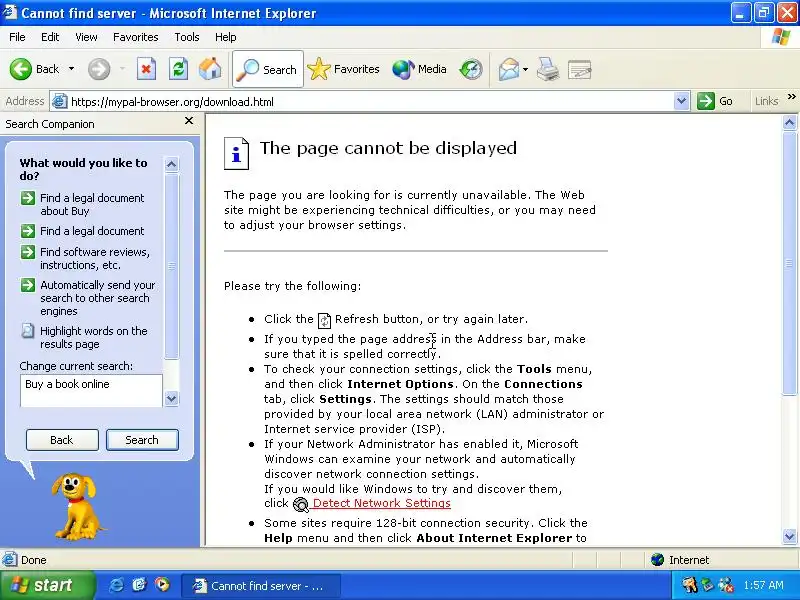The width and height of the screenshot is (800, 600).
Task: Choose Automatically send your search to engines
Action: click(x=97, y=298)
